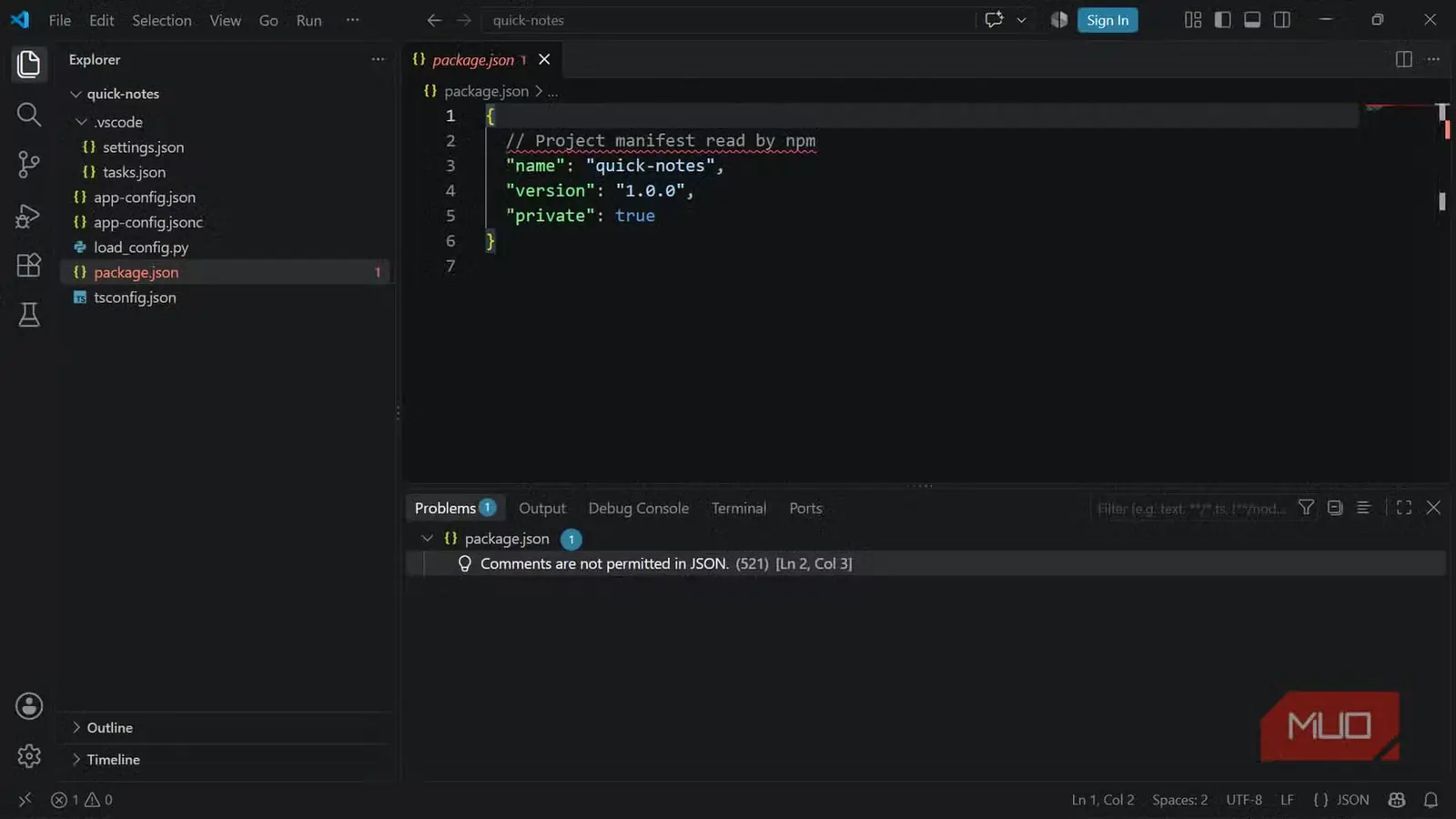This screenshot has width=1456, height=819.
Task: Open the Accounts menu icon
Action: 29,706
